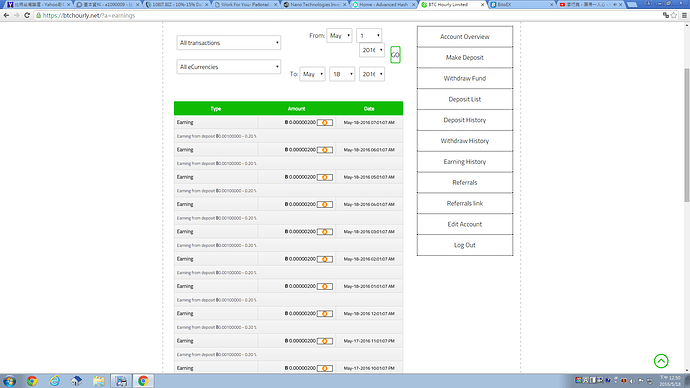This screenshot has height=388, width=690.
Task: Expand the All transactions dropdown
Action: click(229, 43)
